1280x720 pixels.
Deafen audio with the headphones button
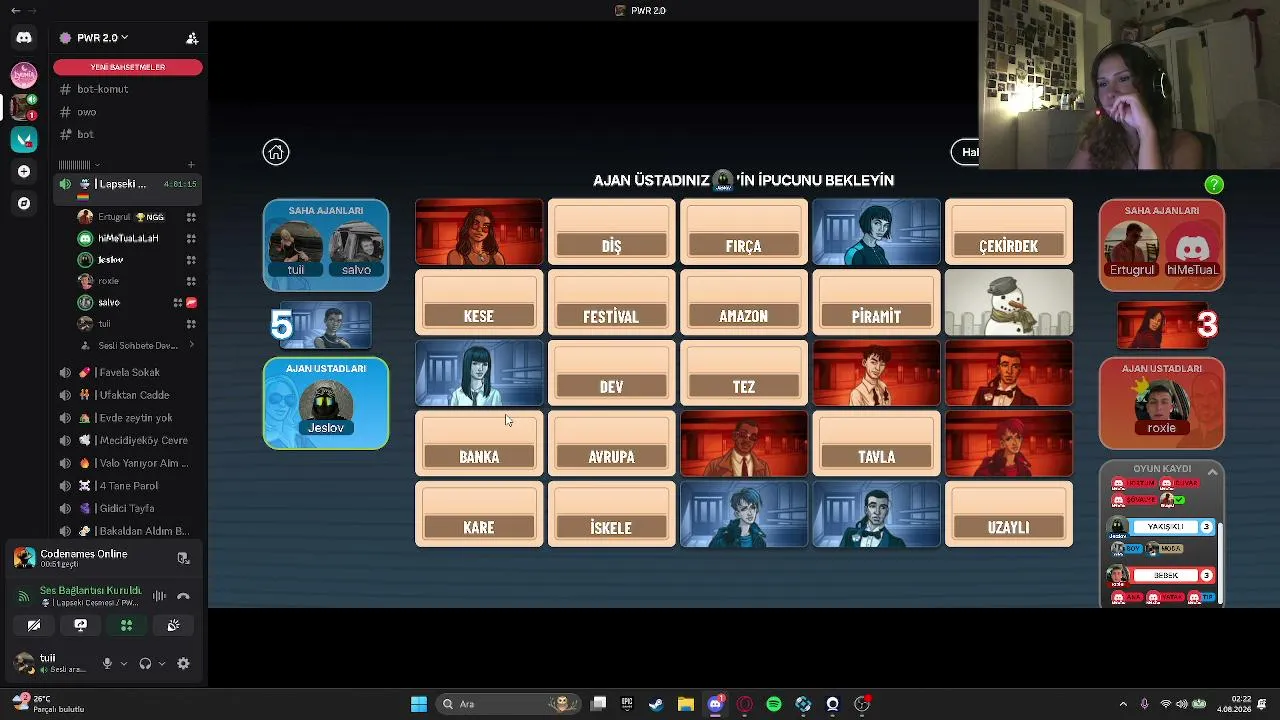(x=145, y=663)
